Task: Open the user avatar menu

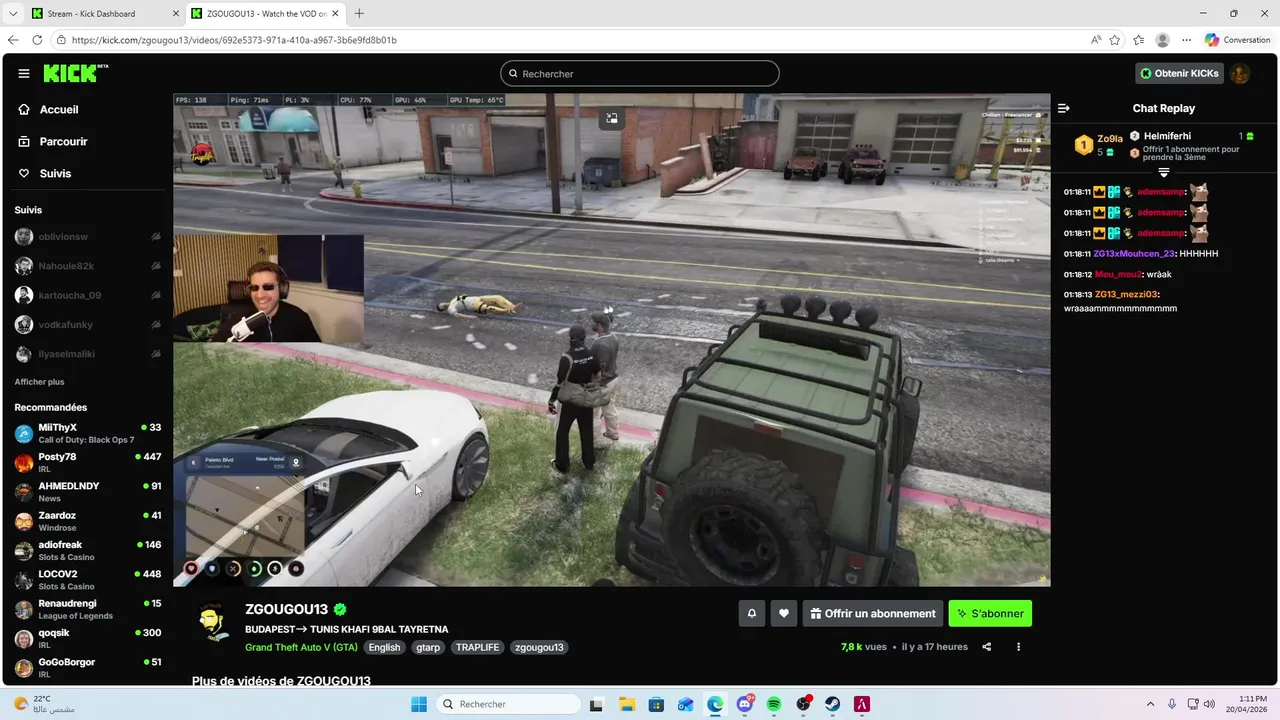Action: [x=1240, y=73]
